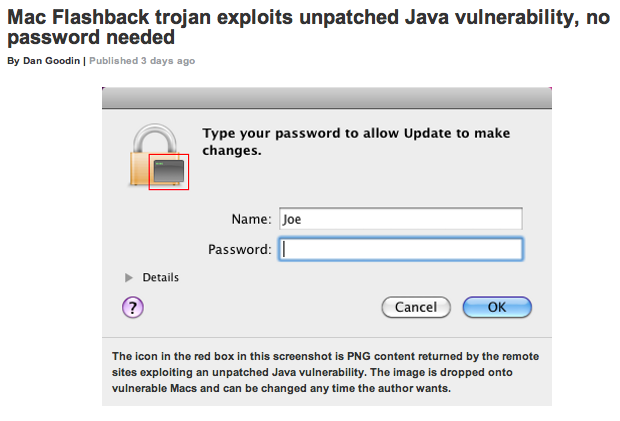Click the caption's last line about vulnerable Macs

282,389
